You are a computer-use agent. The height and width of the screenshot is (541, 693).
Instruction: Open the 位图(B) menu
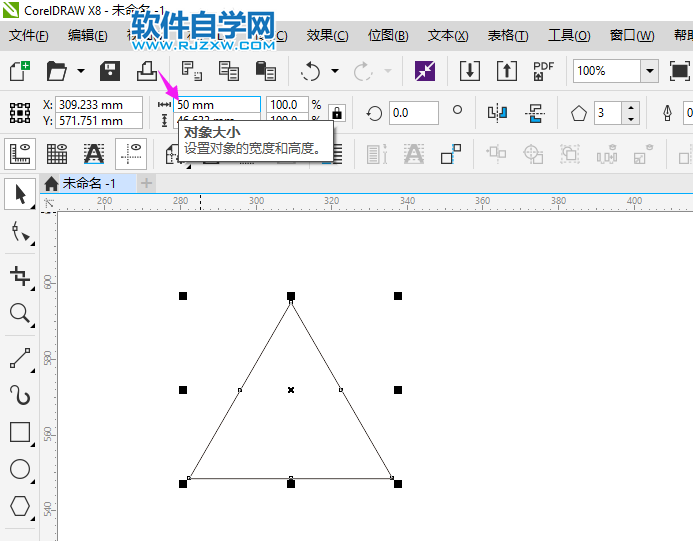click(388, 35)
